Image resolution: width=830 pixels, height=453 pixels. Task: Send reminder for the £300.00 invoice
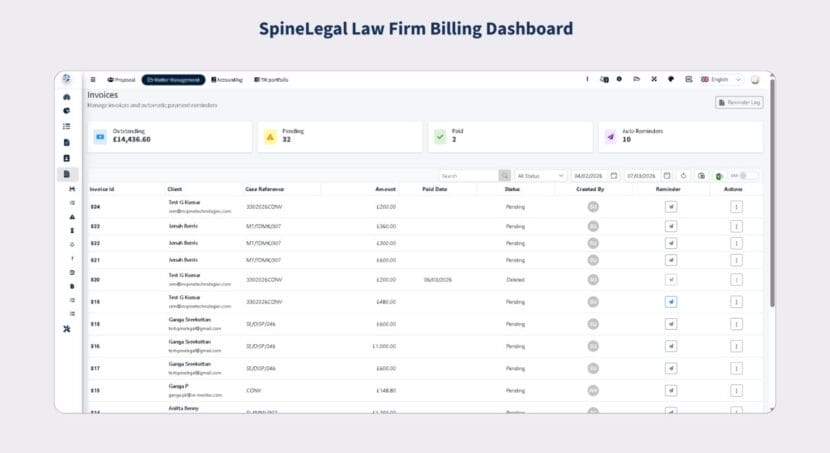671,243
